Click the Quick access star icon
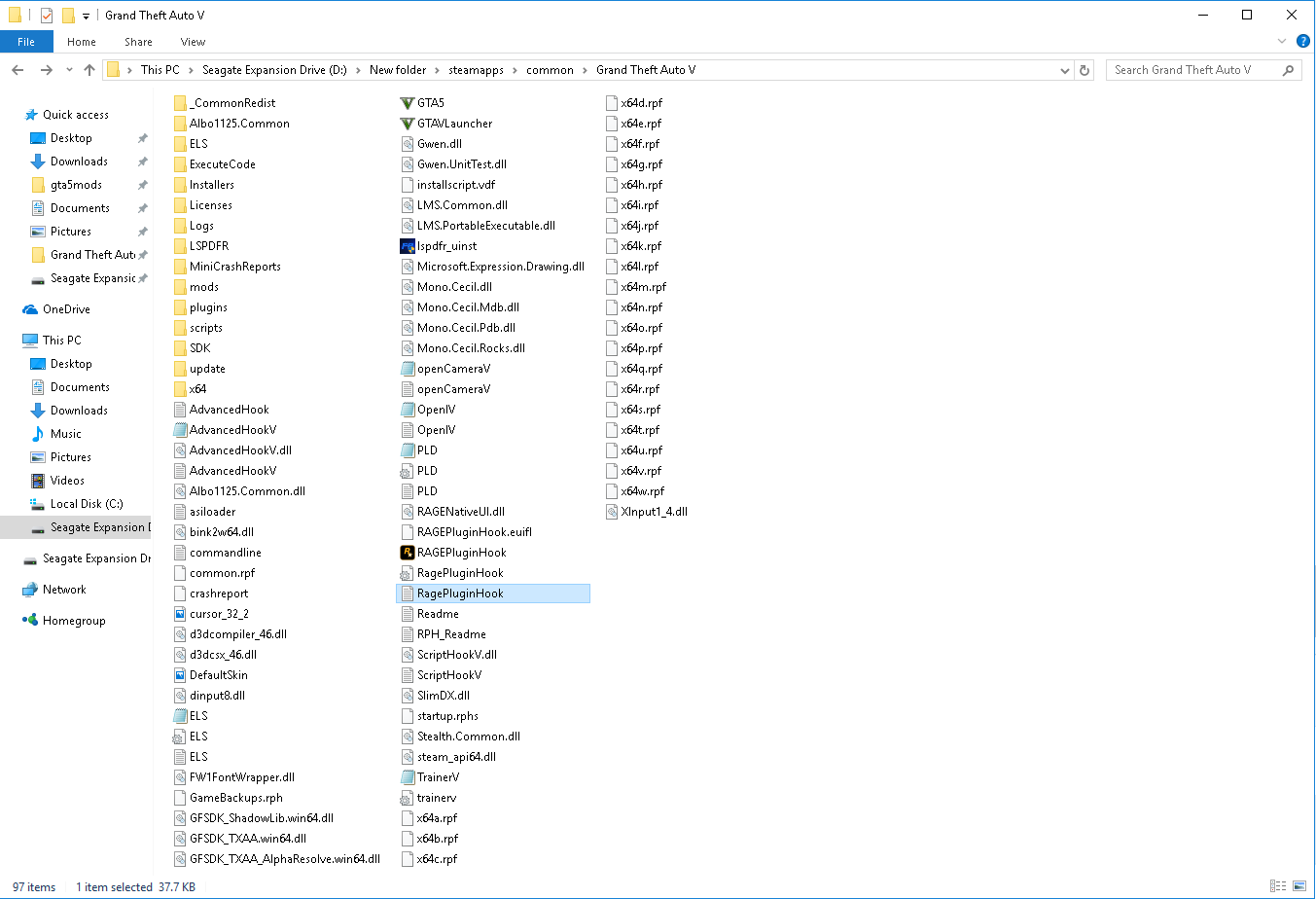 (x=32, y=115)
